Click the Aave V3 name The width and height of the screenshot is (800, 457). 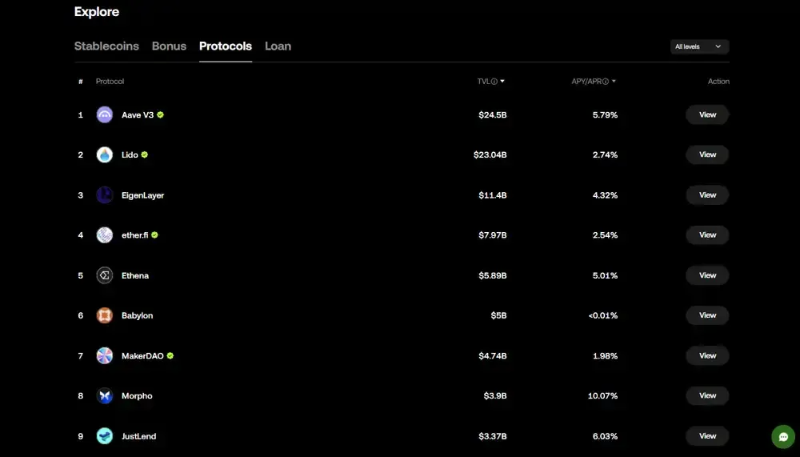137,115
